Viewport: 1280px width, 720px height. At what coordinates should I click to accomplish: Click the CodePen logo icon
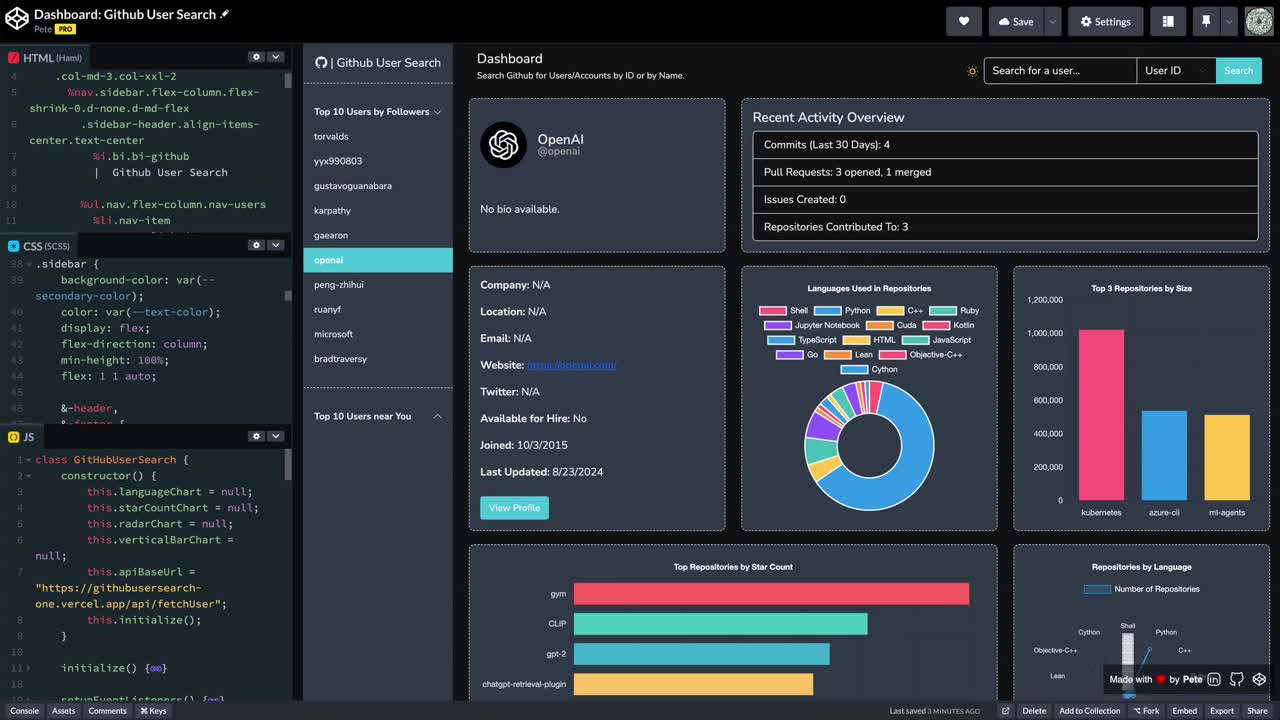pos(16,21)
